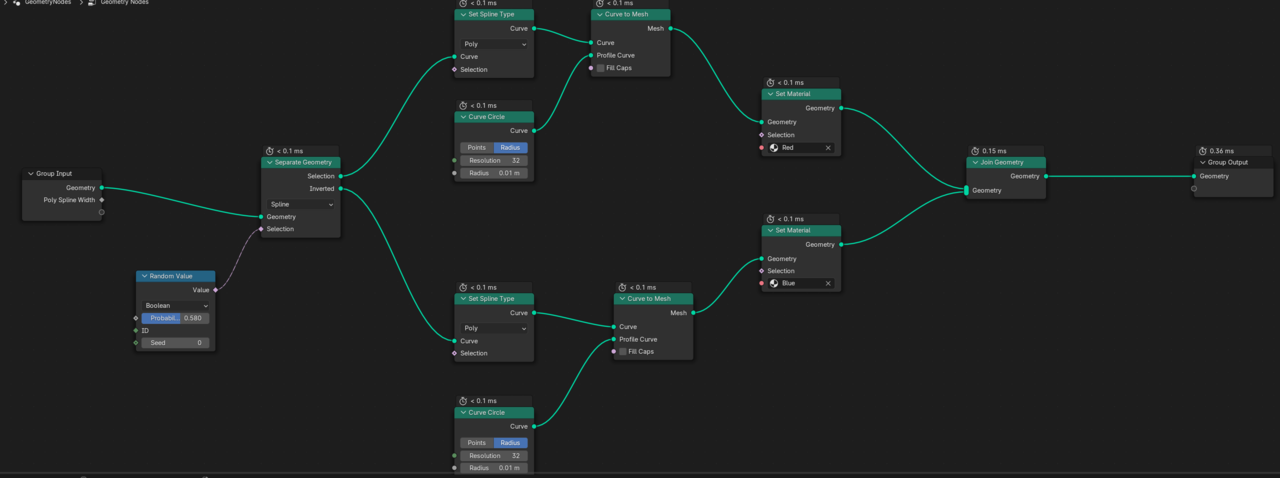
Task: Collapse the Set Material node using Red
Action: 769,94
